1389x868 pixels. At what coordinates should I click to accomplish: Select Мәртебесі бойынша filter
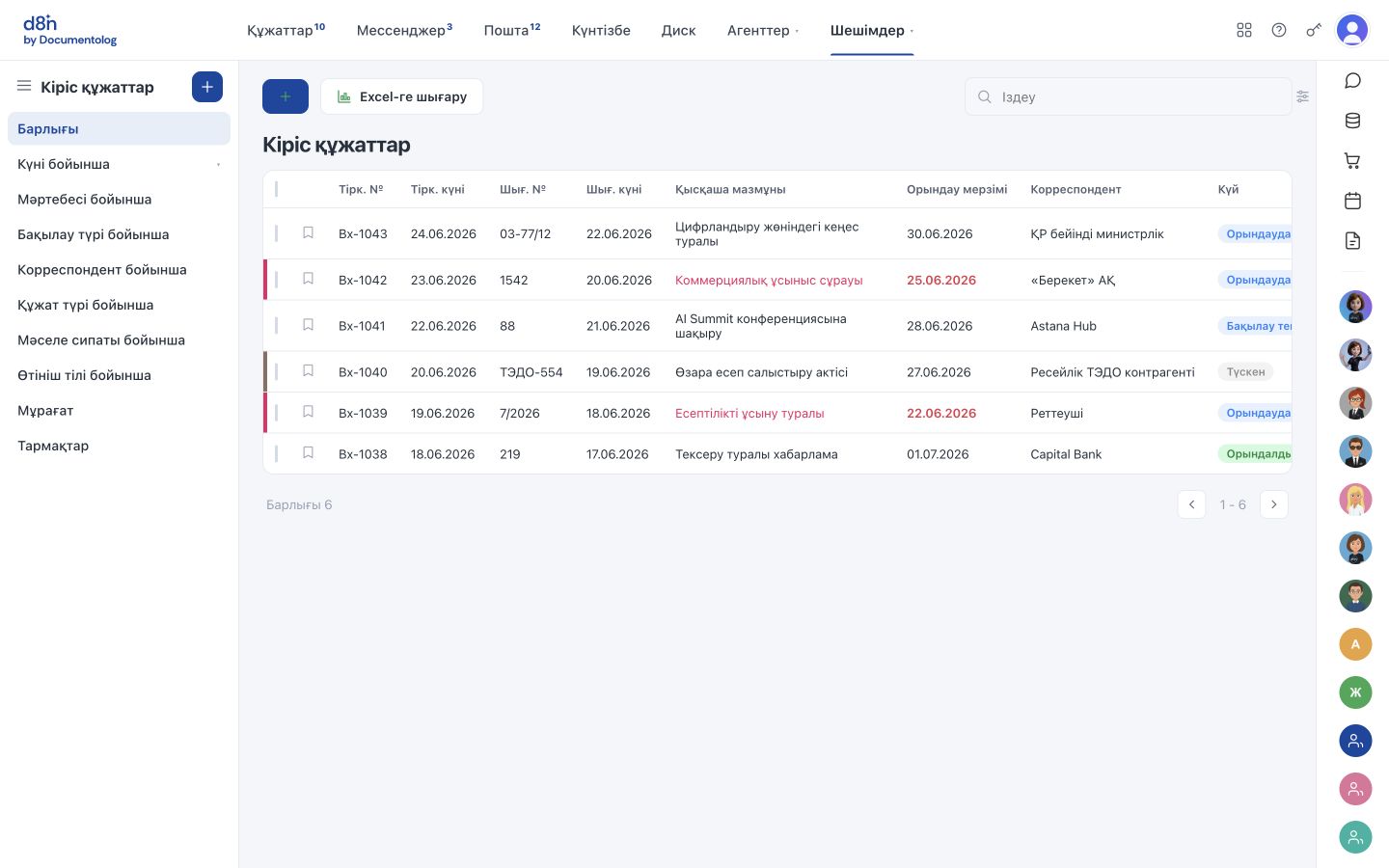pos(119,199)
